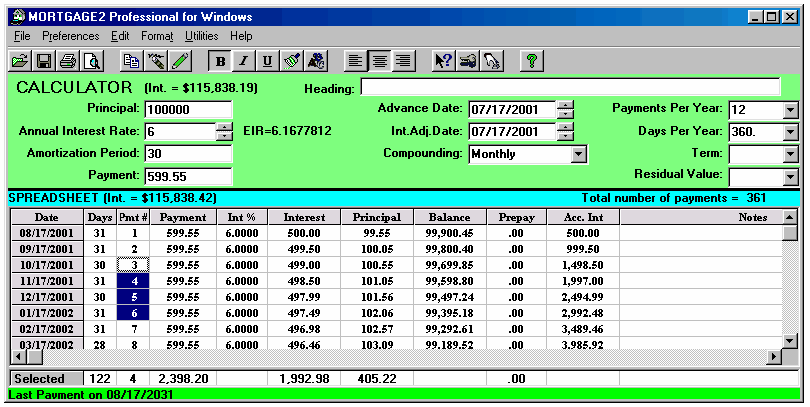810x407 pixels.
Task: Toggle Underline formatting button
Action: [267, 60]
